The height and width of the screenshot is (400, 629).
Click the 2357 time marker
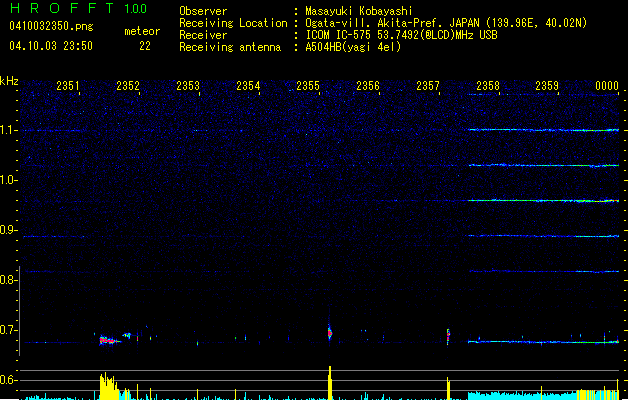pyautogui.click(x=428, y=86)
